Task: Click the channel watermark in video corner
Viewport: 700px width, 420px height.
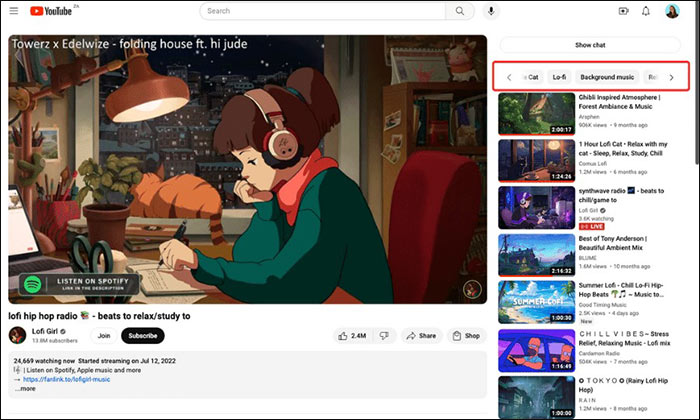Action: click(x=472, y=289)
